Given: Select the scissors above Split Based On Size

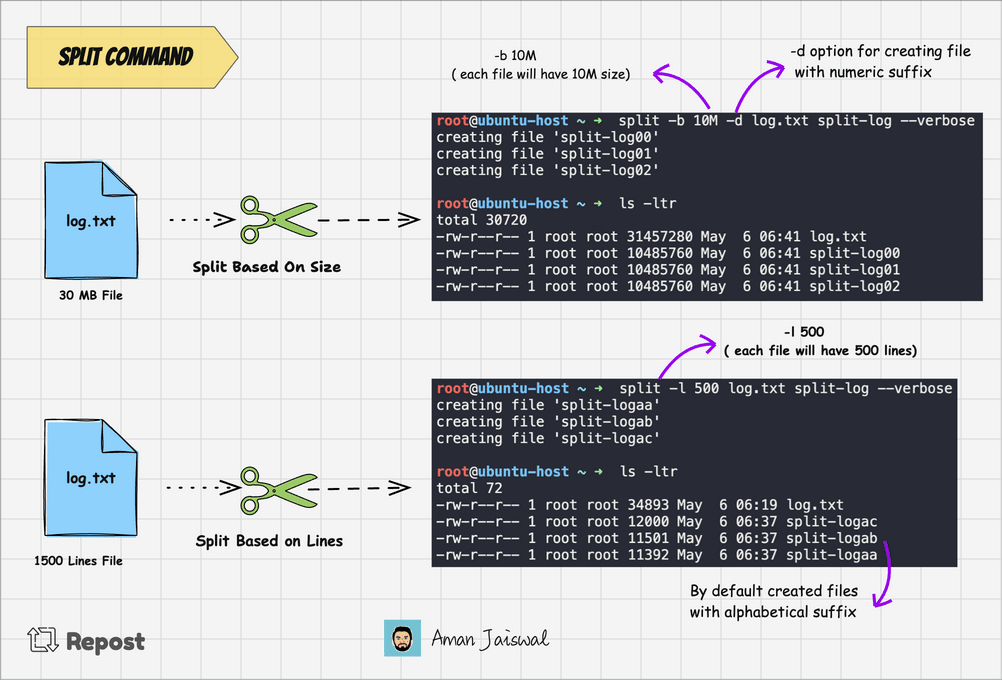Looking at the screenshot, I should tap(279, 219).
